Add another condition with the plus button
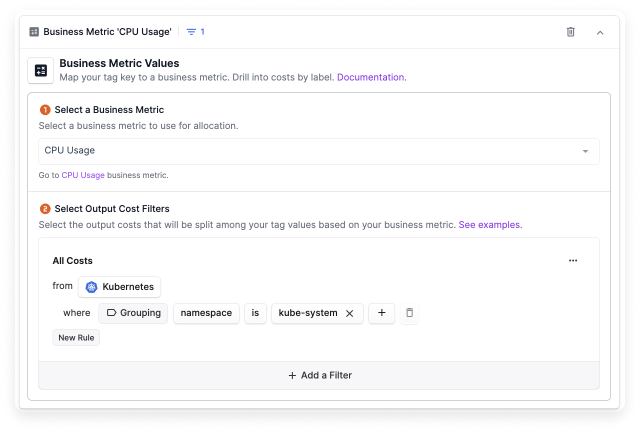640x432 pixels. coord(382,313)
